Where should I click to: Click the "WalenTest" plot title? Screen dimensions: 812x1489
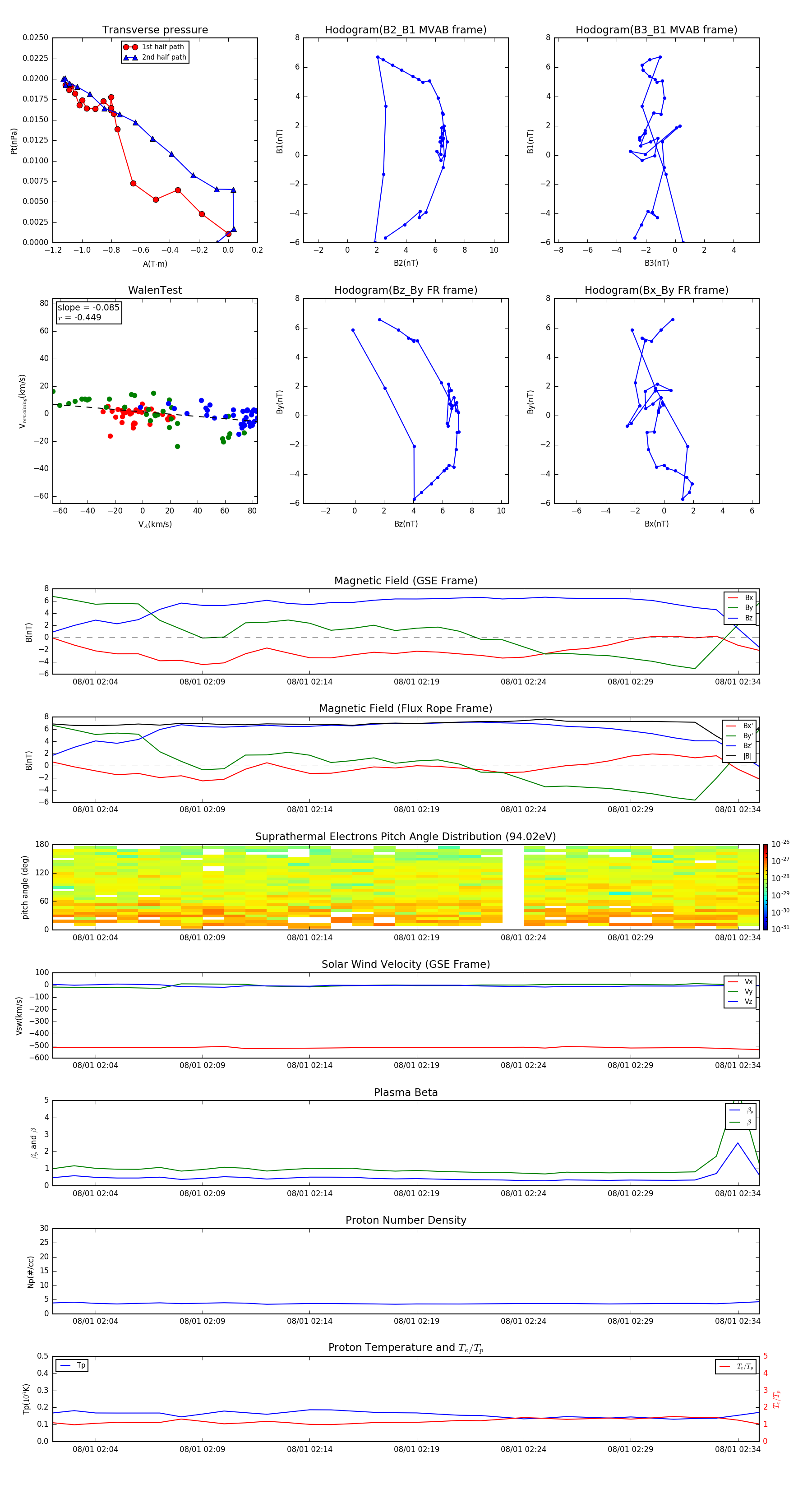(x=155, y=290)
